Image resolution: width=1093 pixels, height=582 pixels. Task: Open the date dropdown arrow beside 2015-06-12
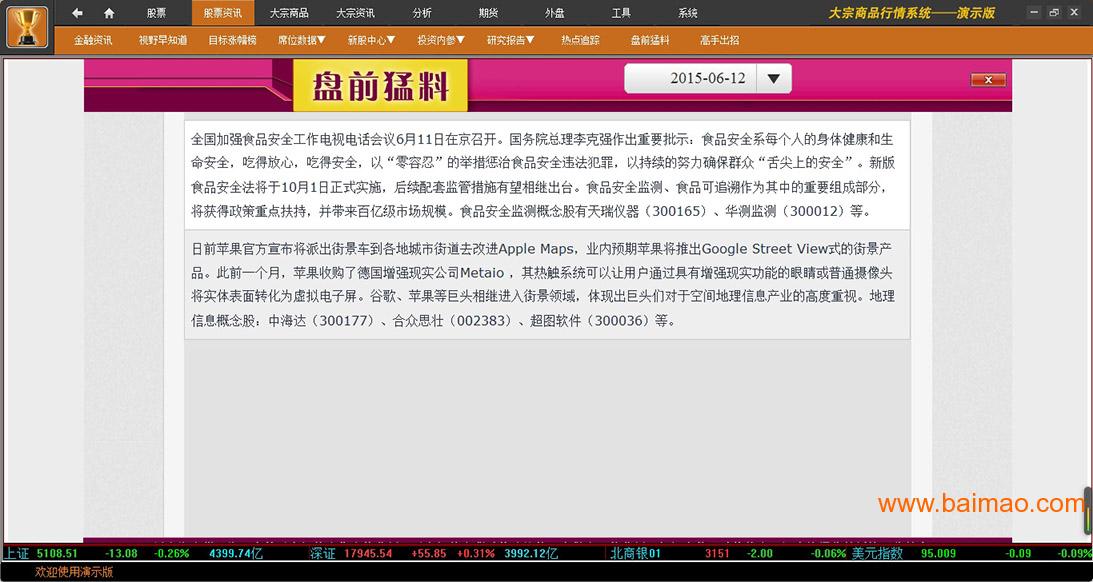point(773,79)
